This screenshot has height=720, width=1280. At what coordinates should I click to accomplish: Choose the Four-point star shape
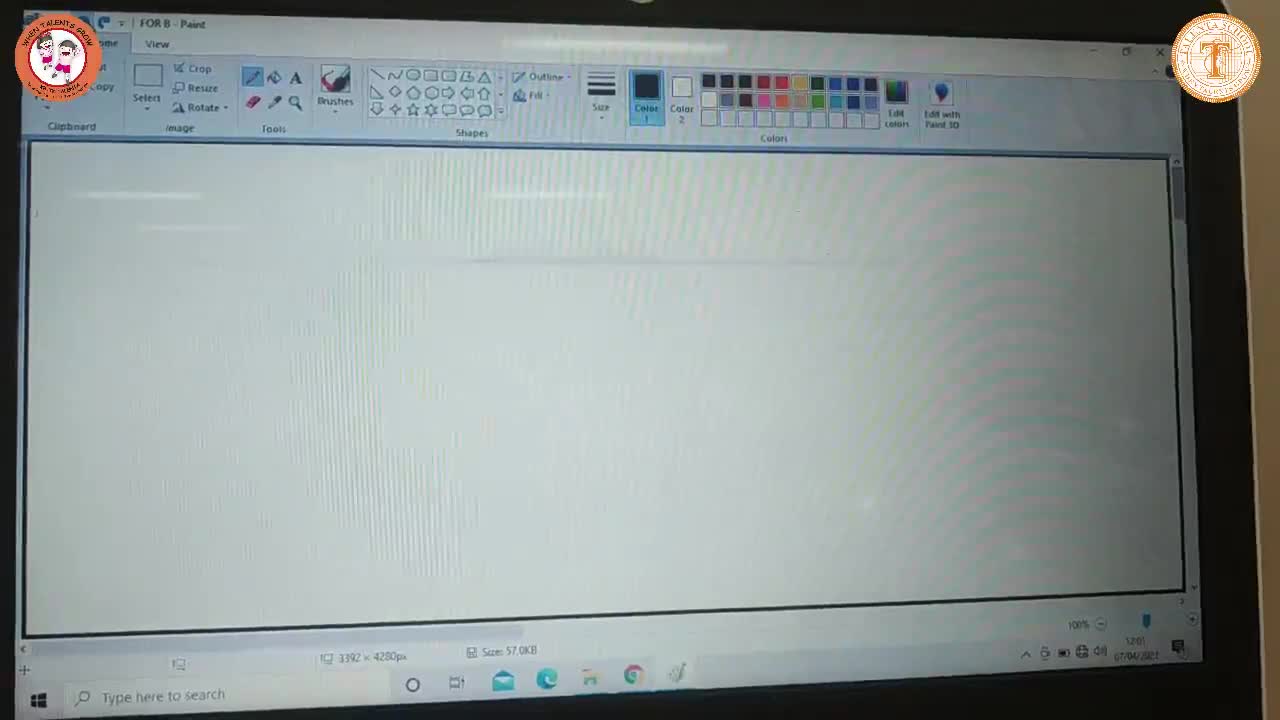click(x=395, y=109)
